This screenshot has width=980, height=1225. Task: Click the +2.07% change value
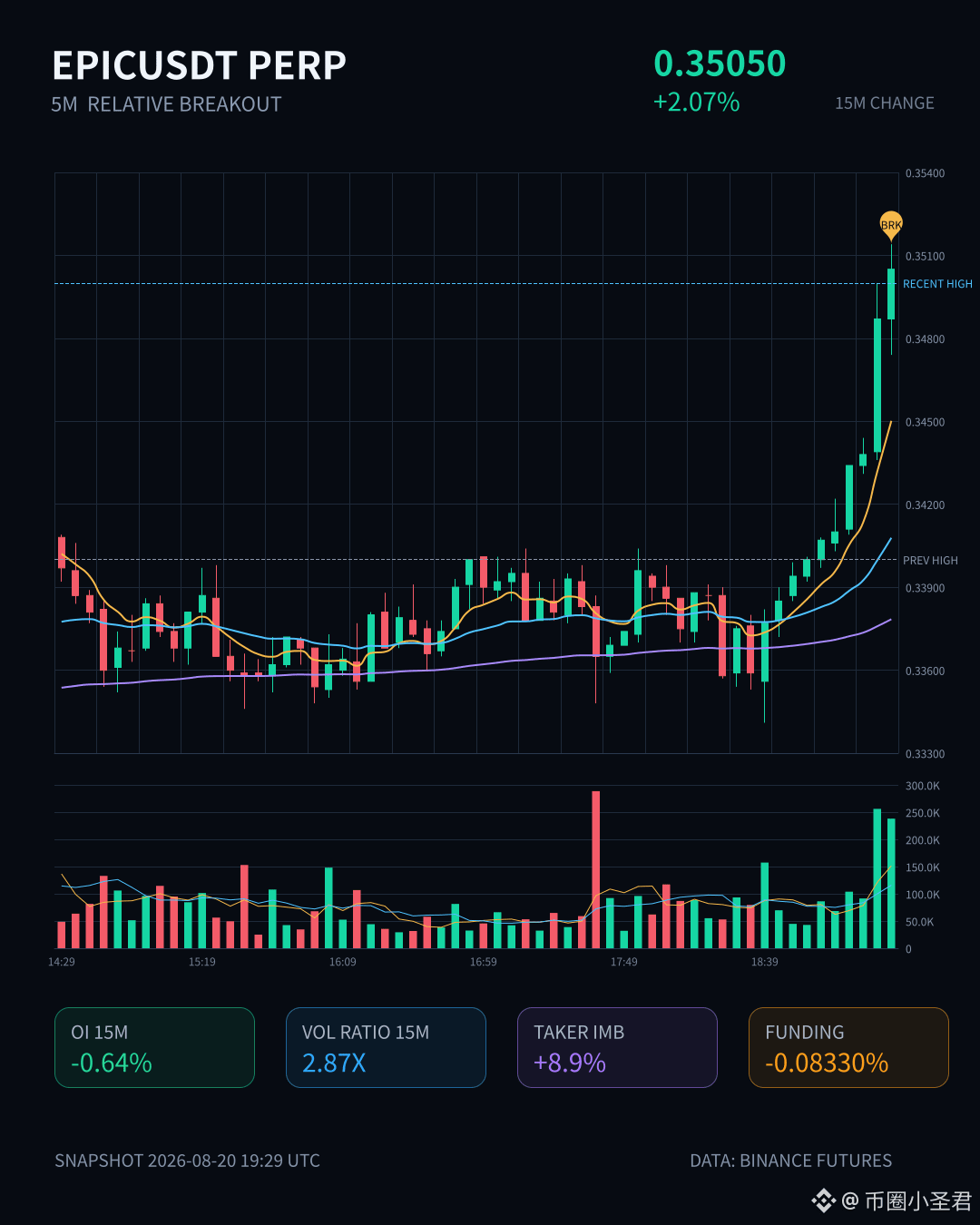click(x=697, y=102)
